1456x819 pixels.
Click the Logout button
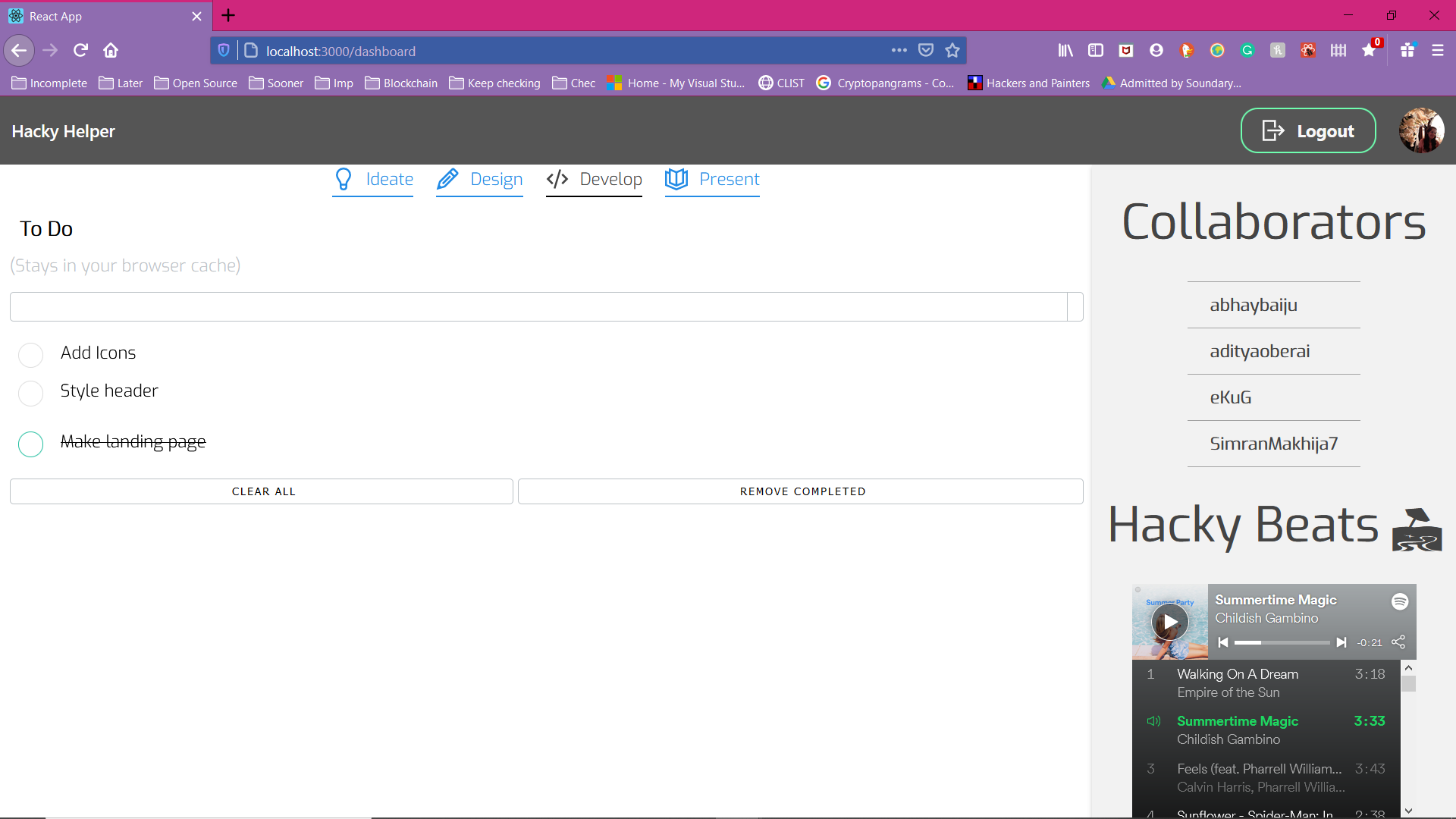(x=1307, y=130)
